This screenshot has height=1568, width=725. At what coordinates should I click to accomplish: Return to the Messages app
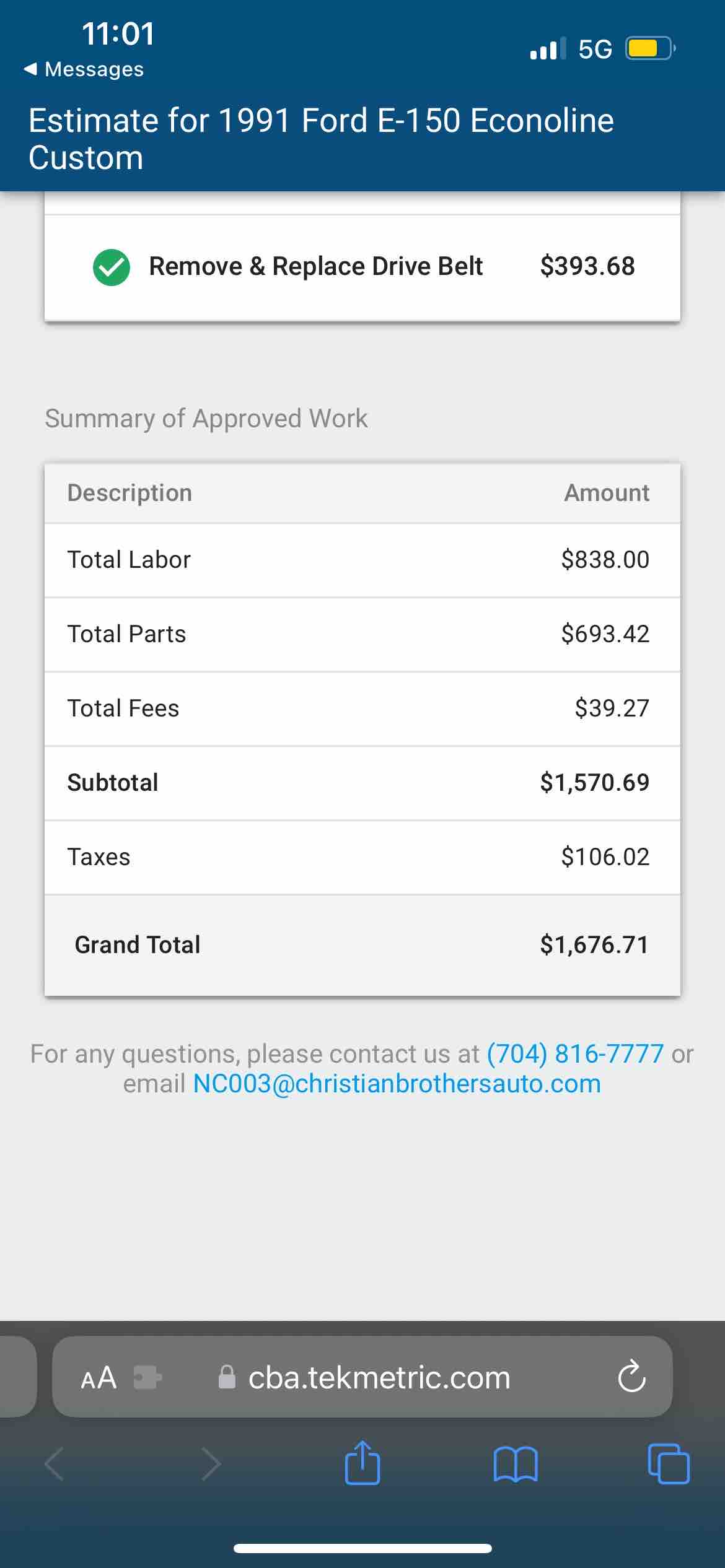[84, 69]
